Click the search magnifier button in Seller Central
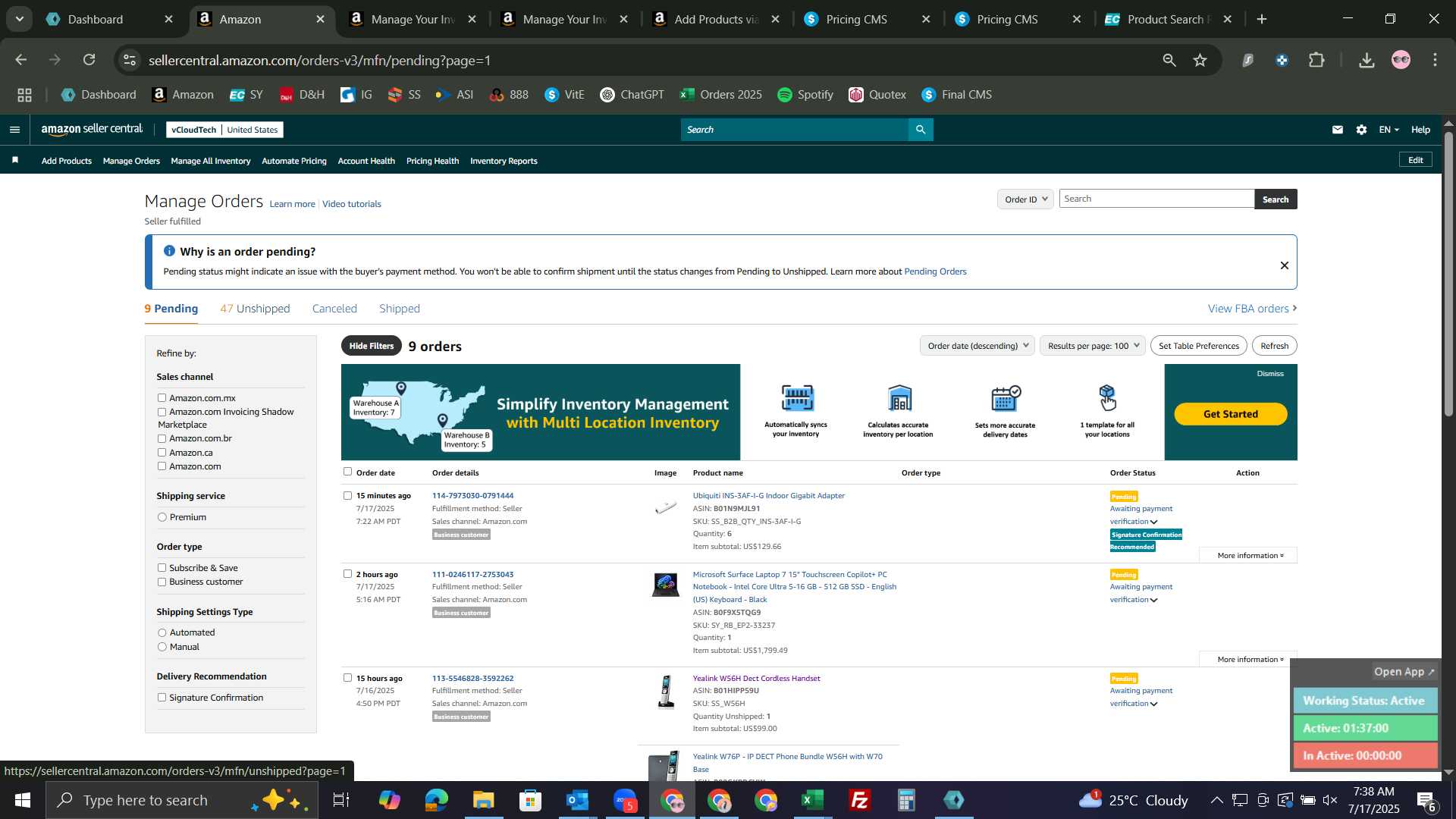 tap(921, 130)
